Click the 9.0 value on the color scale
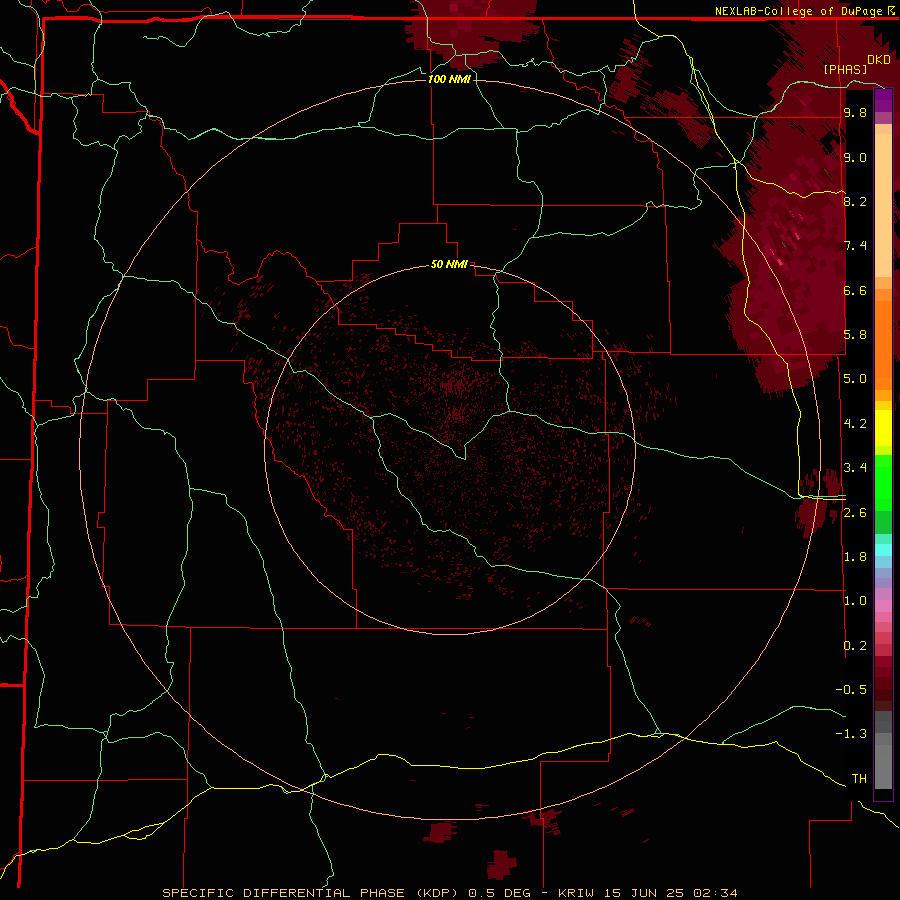 [x=855, y=157]
